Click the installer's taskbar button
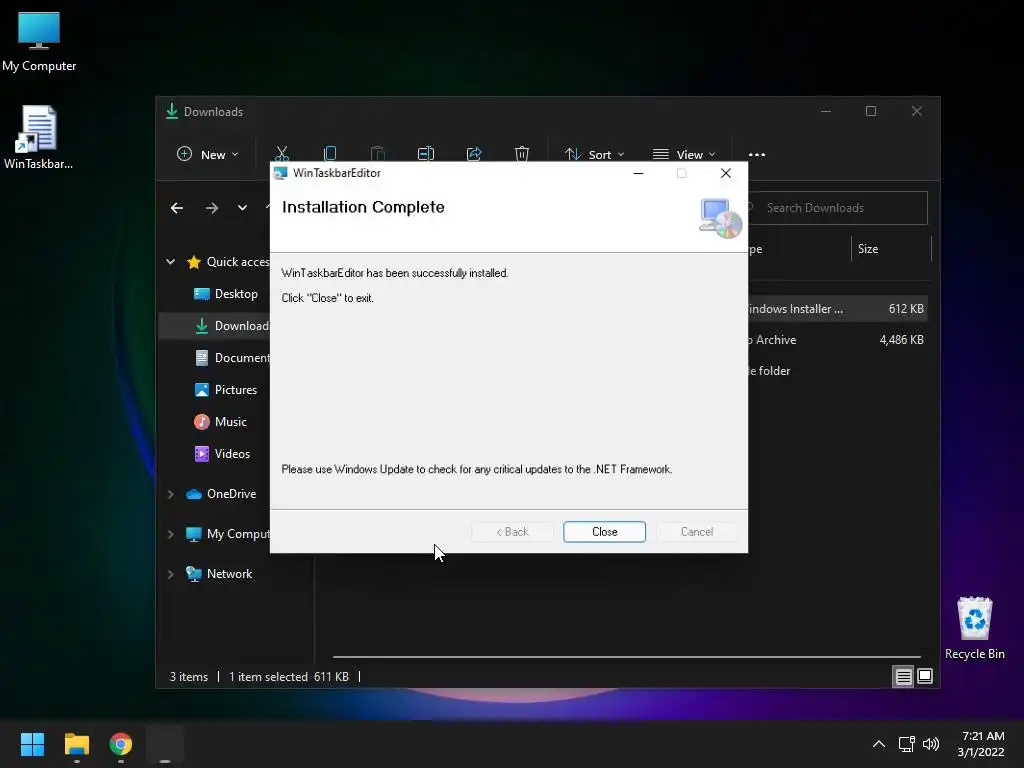The width and height of the screenshot is (1024, 768). point(165,744)
